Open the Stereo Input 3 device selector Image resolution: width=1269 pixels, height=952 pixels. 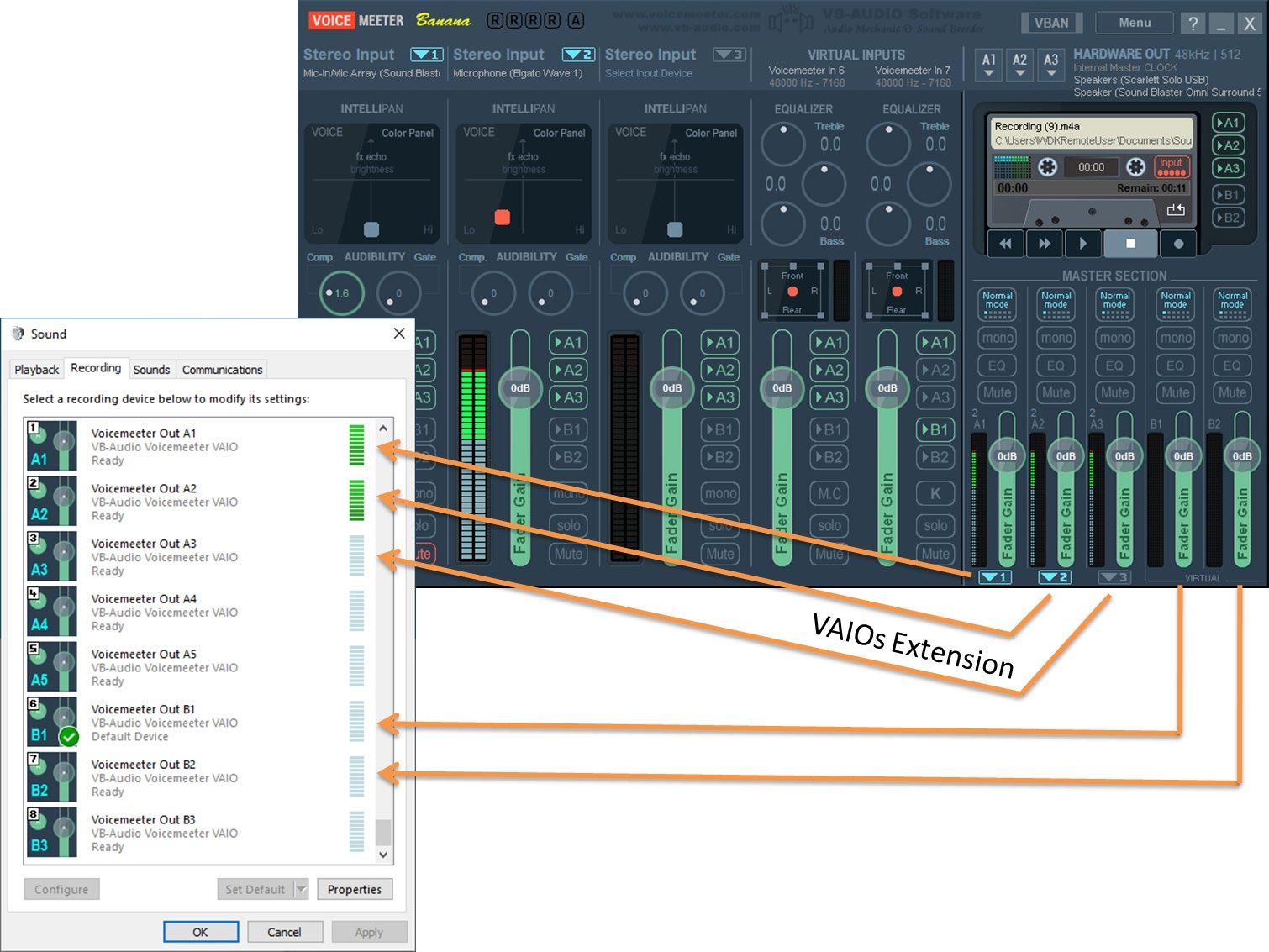click(x=728, y=54)
